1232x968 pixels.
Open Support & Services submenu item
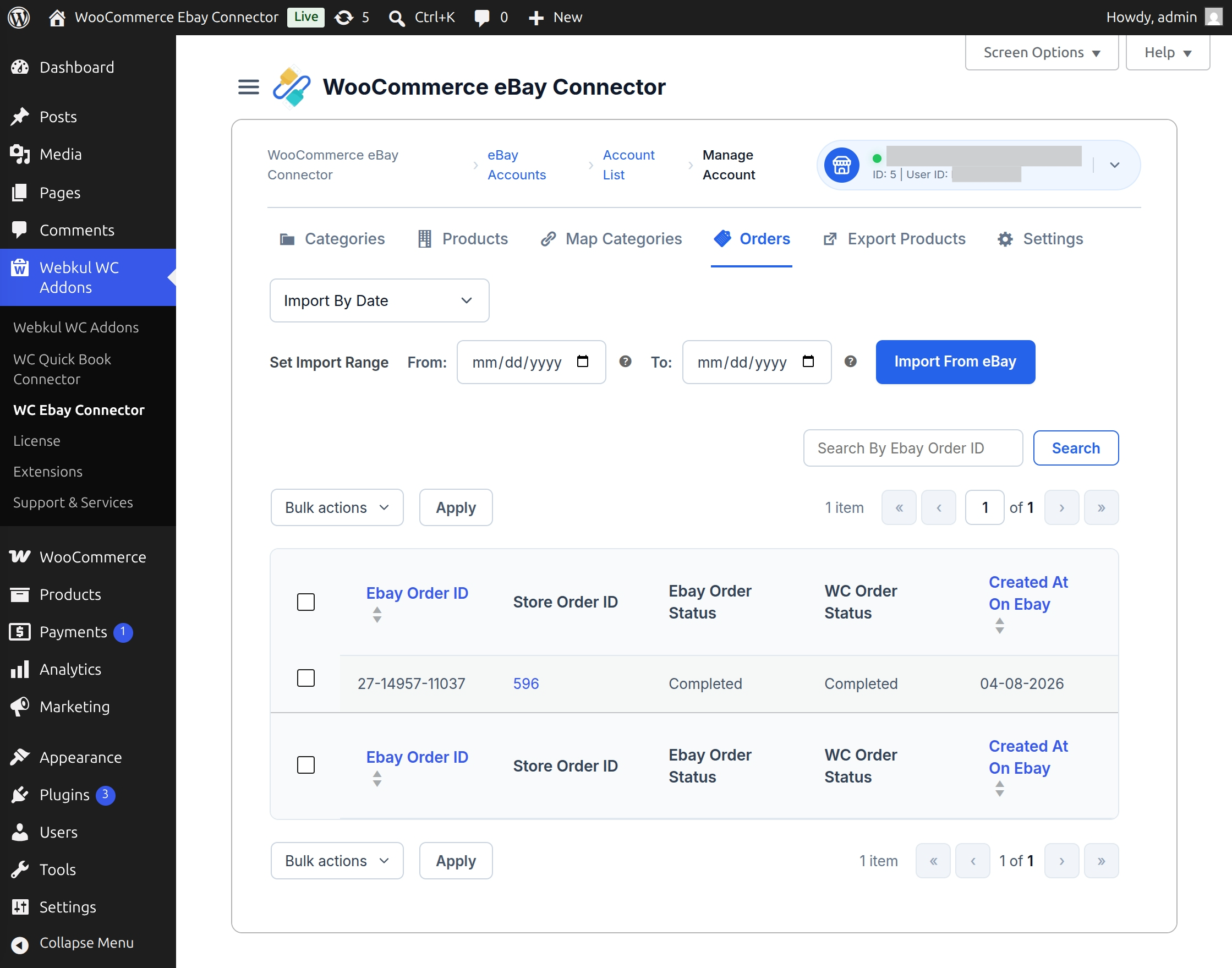(73, 502)
